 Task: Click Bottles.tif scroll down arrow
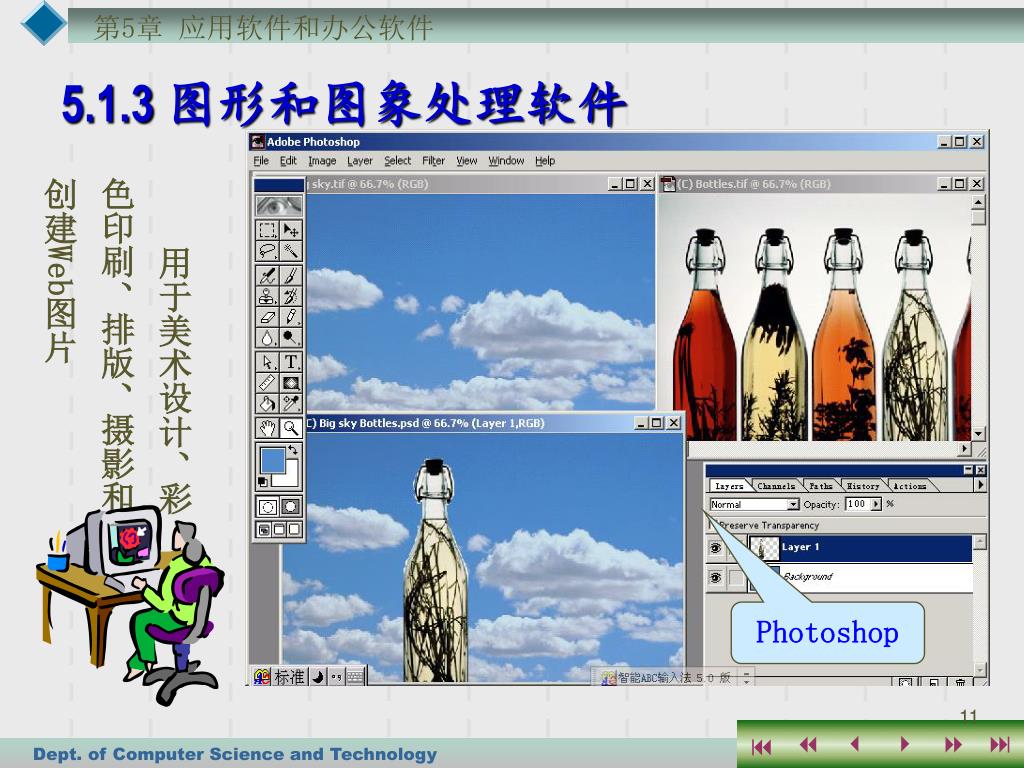[x=978, y=433]
